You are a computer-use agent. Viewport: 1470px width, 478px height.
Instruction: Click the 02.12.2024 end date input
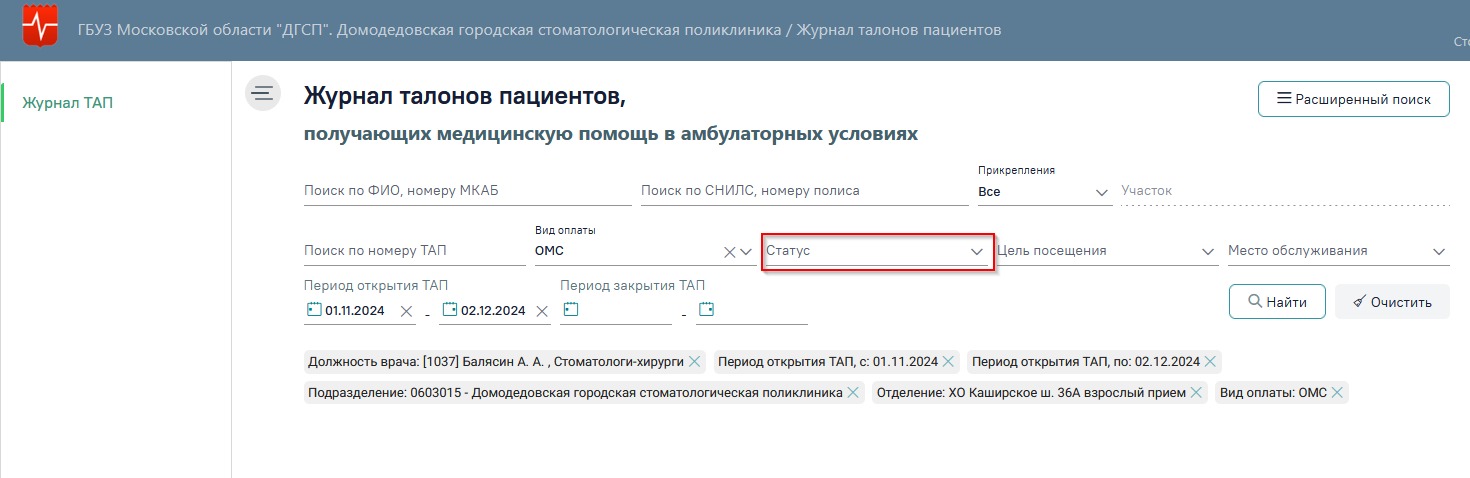point(492,311)
